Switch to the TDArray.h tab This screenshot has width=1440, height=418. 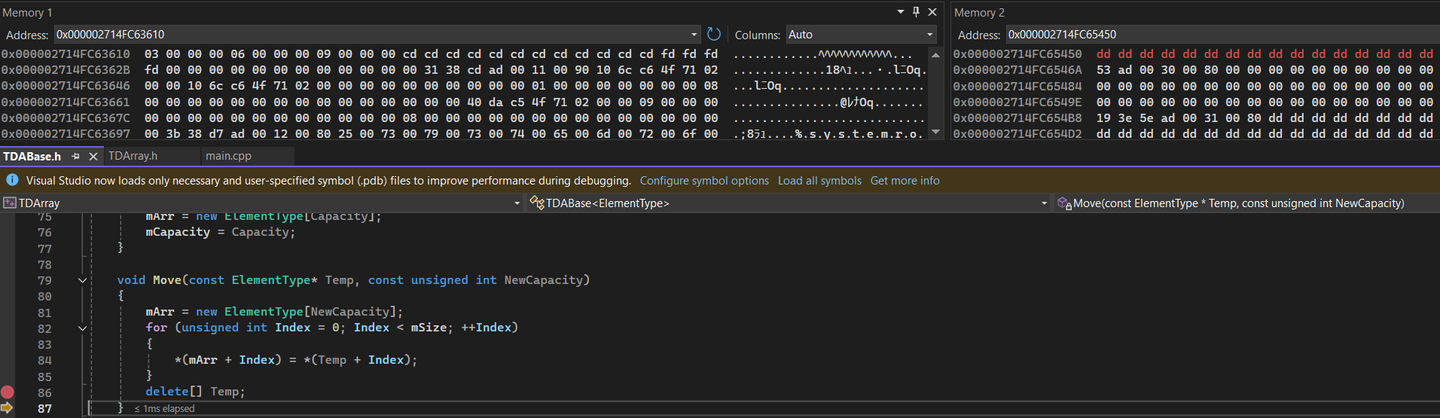point(133,156)
